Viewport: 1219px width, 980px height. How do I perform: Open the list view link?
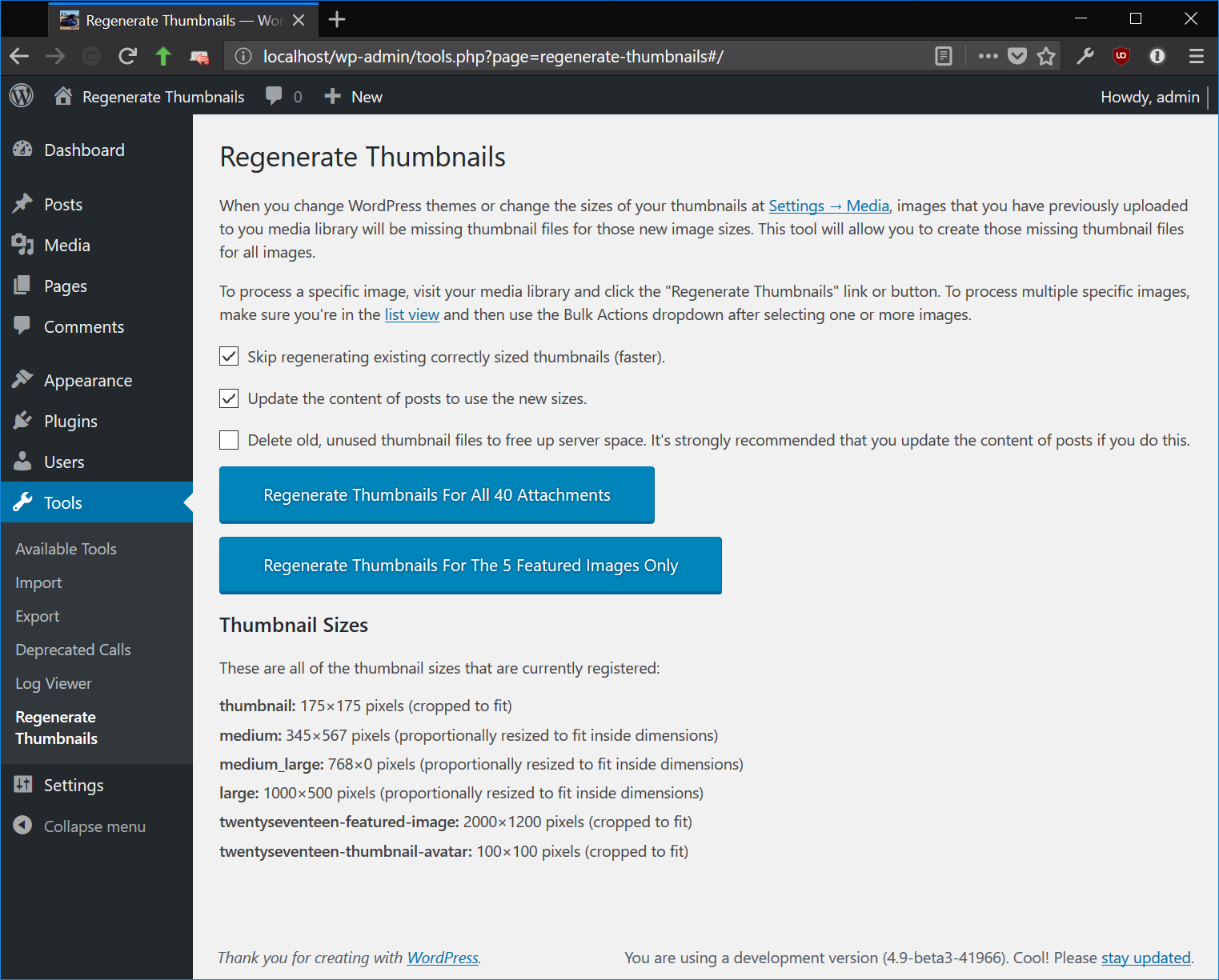coord(411,314)
